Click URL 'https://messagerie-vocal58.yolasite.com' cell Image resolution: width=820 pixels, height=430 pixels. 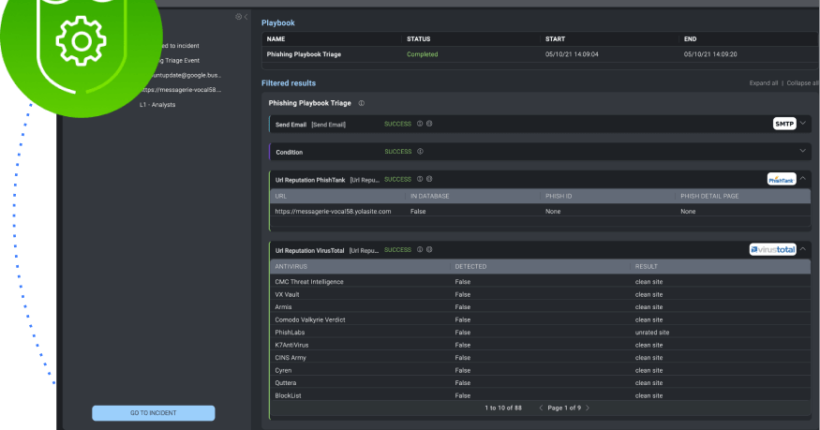click(x=333, y=211)
